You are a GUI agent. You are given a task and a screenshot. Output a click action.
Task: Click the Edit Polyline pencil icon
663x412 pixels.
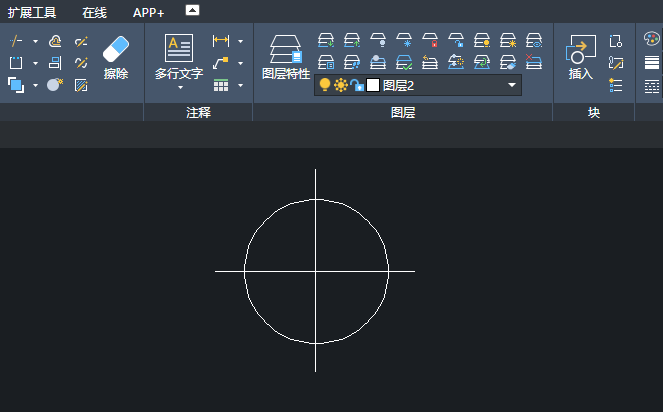pyautogui.click(x=81, y=41)
